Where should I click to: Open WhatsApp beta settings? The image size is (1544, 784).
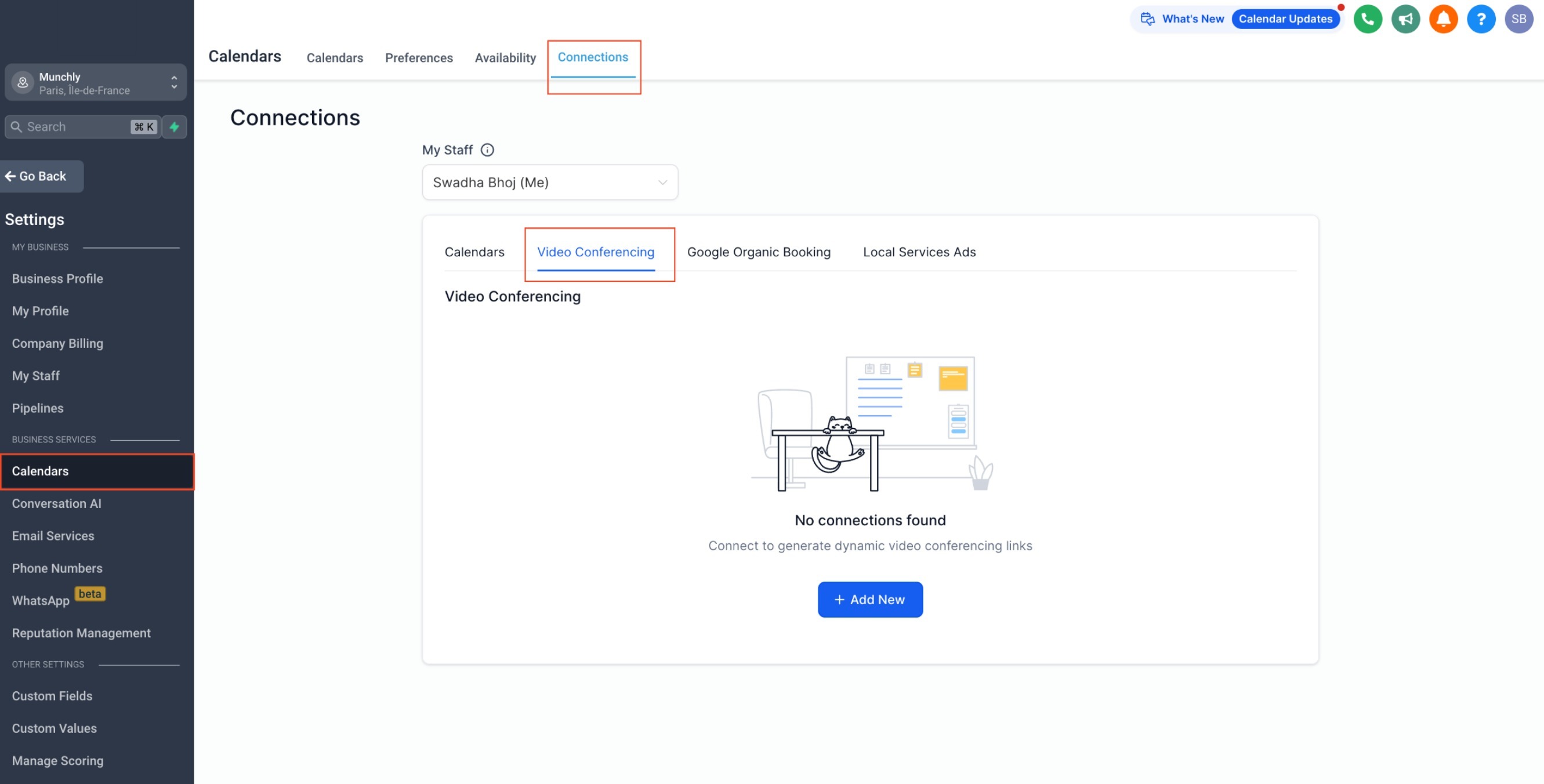pyautogui.click(x=58, y=599)
